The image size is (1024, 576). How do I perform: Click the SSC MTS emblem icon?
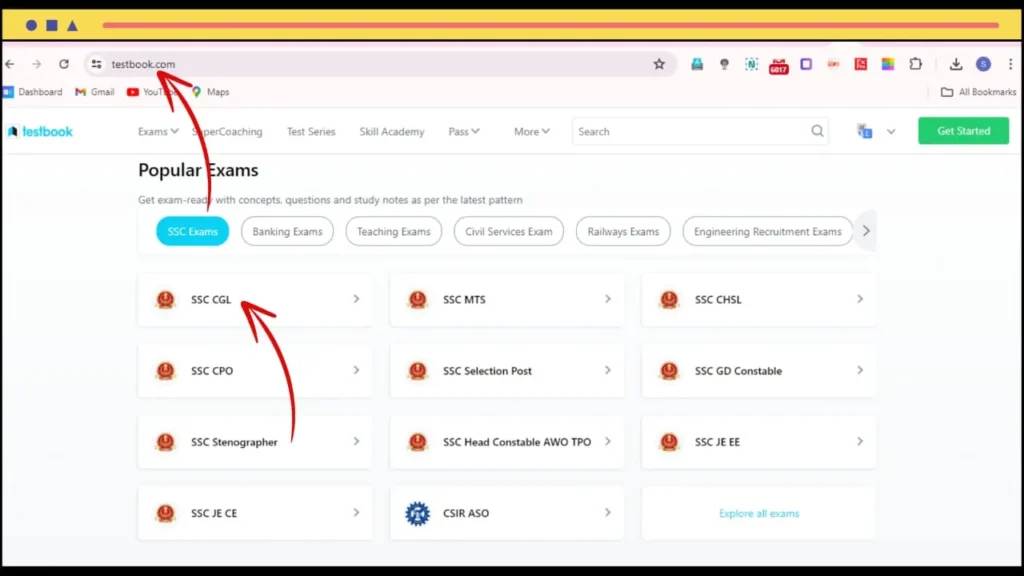point(417,299)
